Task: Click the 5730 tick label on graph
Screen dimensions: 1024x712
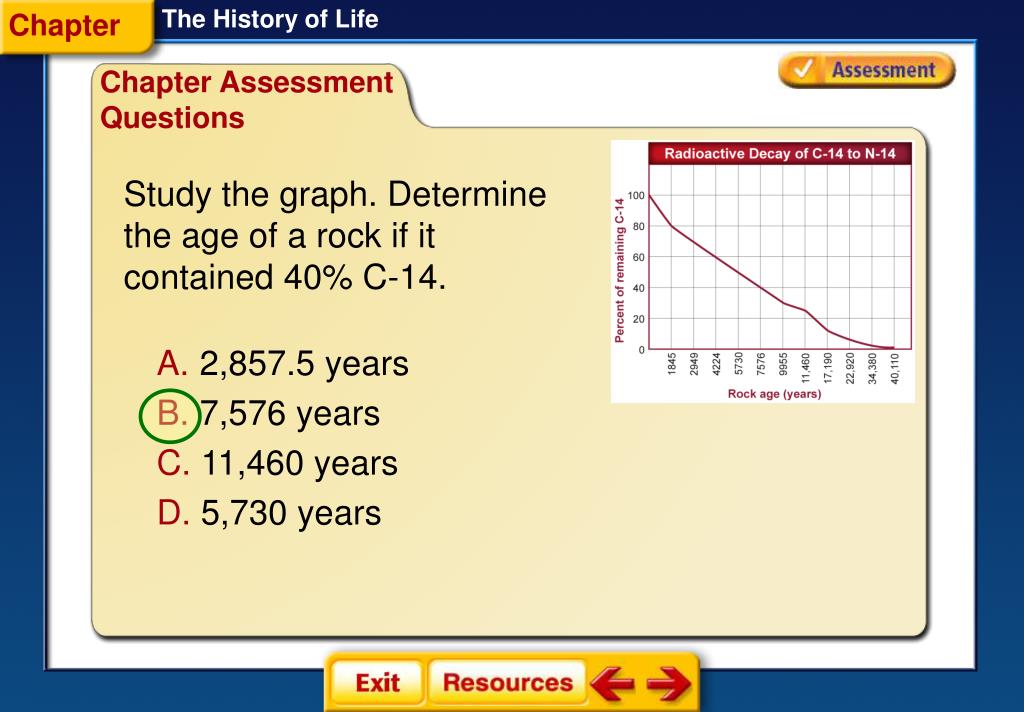Action: coord(739,364)
